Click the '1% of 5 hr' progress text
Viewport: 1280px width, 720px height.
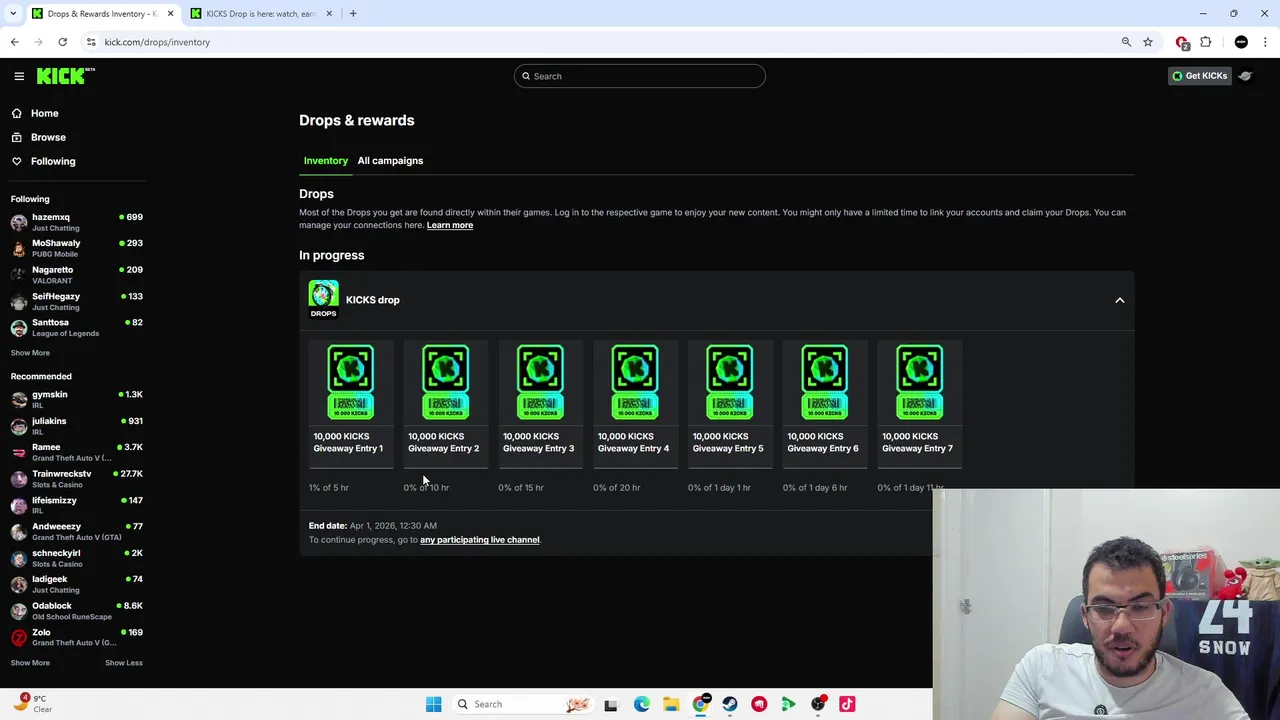coord(329,487)
